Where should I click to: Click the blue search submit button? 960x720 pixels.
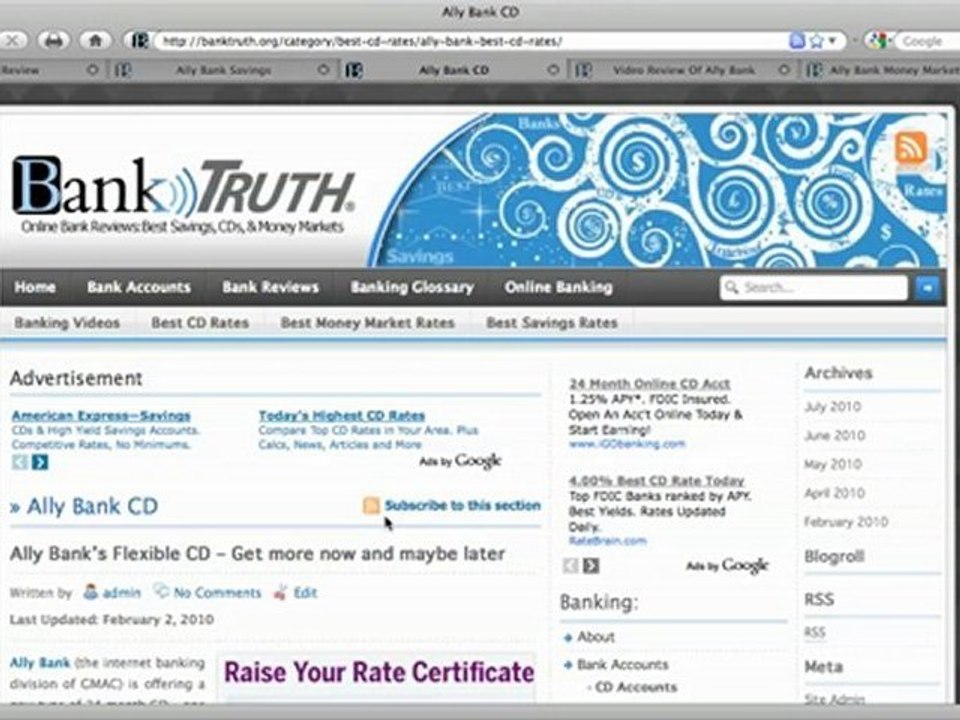point(927,287)
